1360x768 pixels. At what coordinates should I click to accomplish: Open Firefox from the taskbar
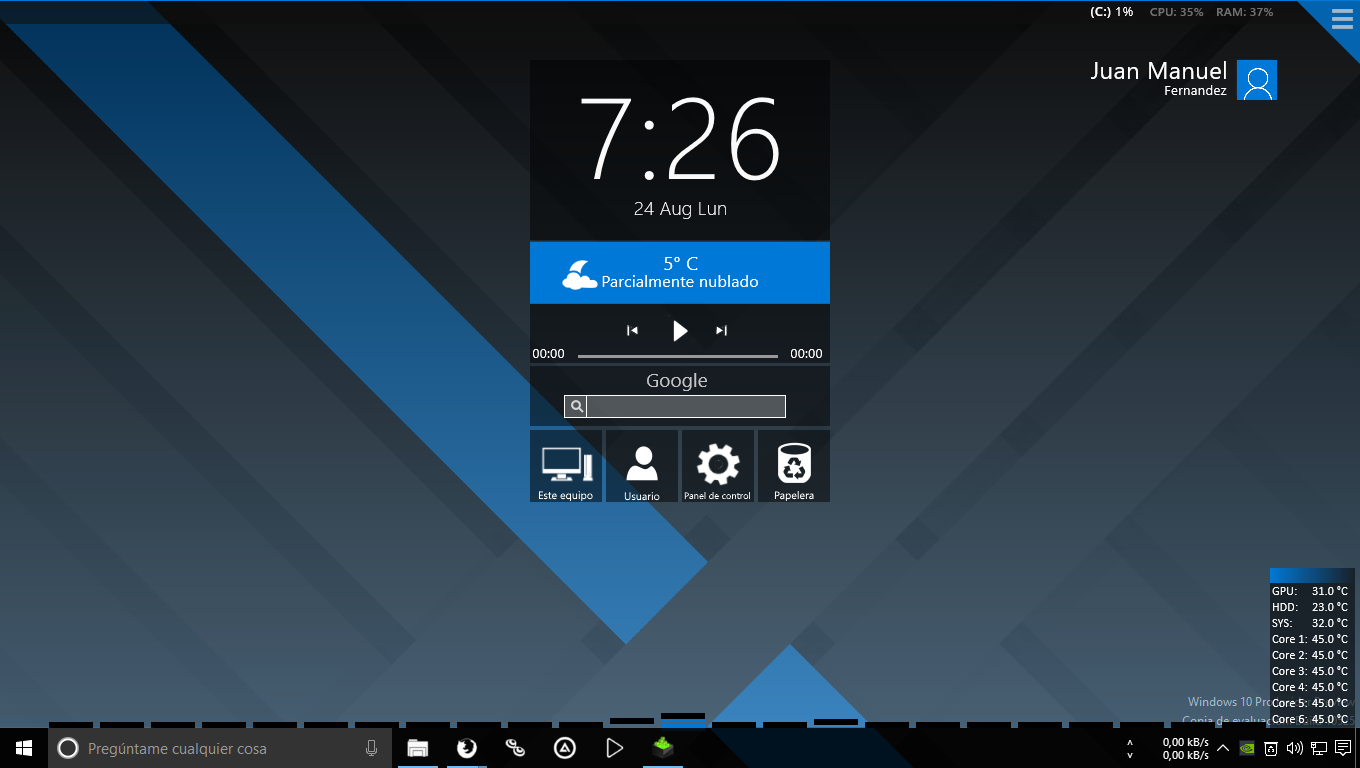coord(466,748)
